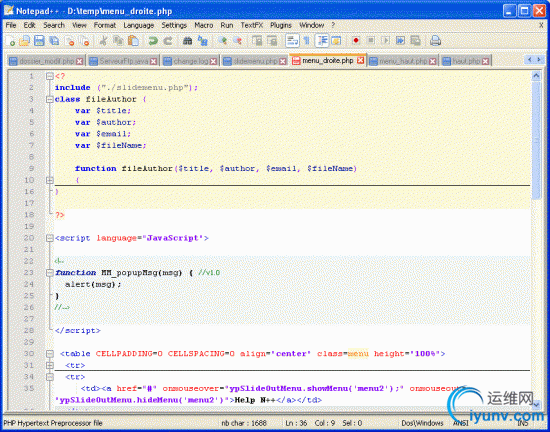
Task: Toggle Show All Characters pilcrow button
Action: point(306,41)
